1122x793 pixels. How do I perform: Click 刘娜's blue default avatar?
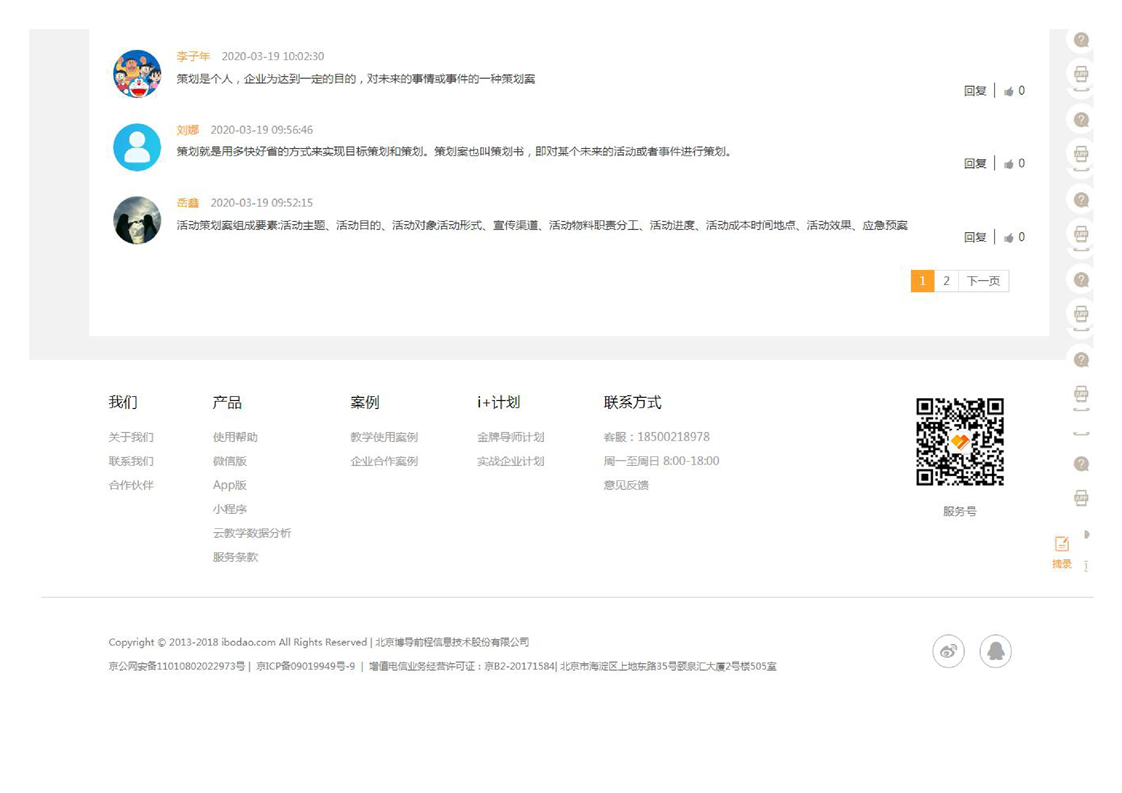[137, 147]
